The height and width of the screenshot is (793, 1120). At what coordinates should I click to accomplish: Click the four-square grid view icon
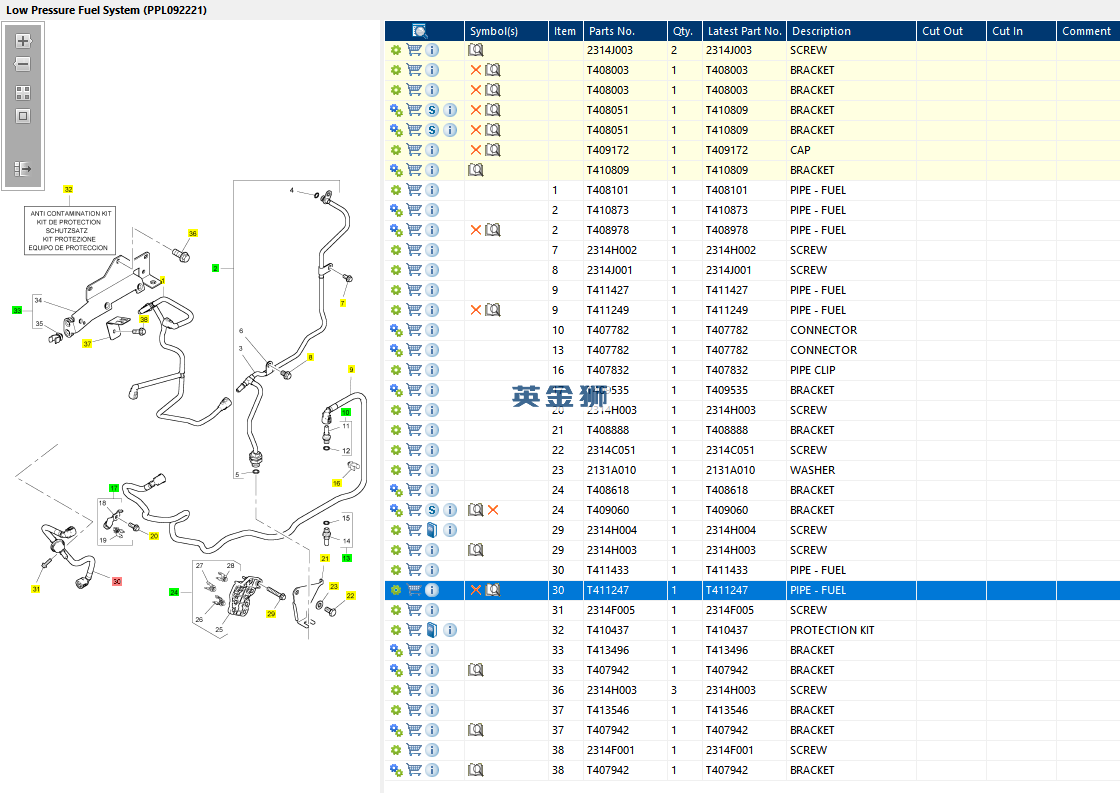(23, 92)
